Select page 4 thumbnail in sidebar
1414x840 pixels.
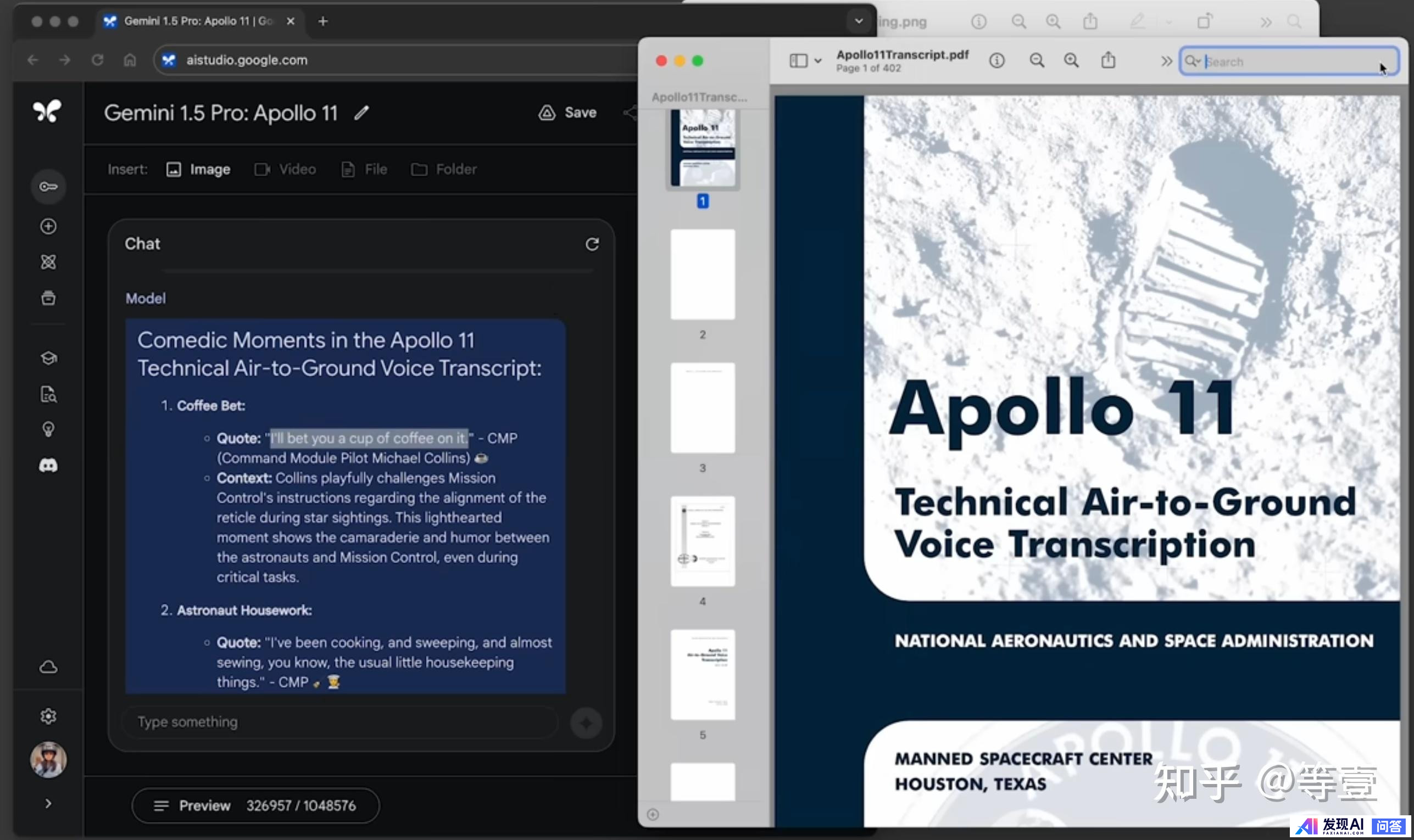click(x=703, y=541)
